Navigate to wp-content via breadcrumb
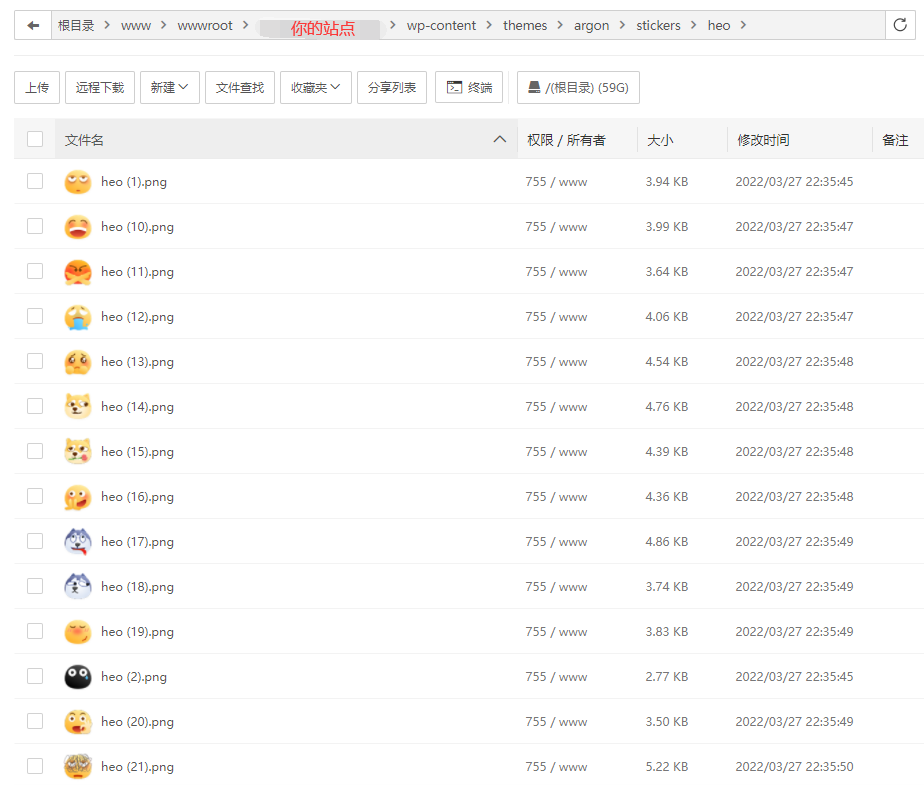Screen dimensions: 924x785 coord(441,25)
